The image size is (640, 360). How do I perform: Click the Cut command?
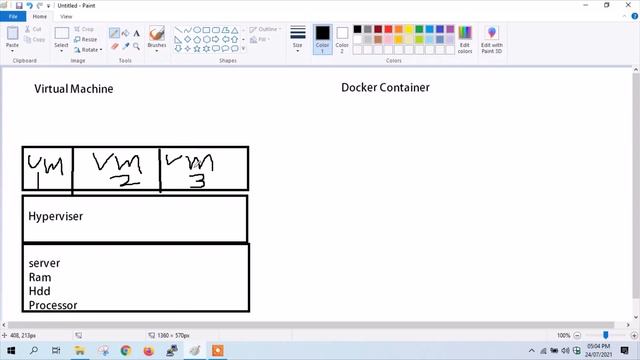pos(33,29)
